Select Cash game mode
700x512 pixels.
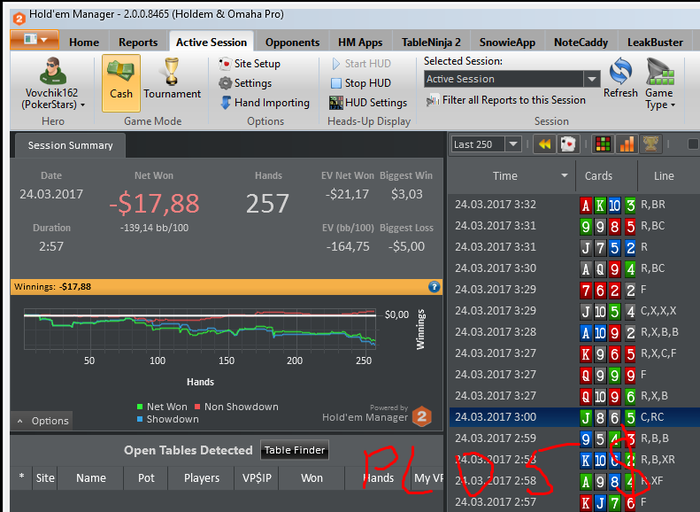[x=121, y=83]
